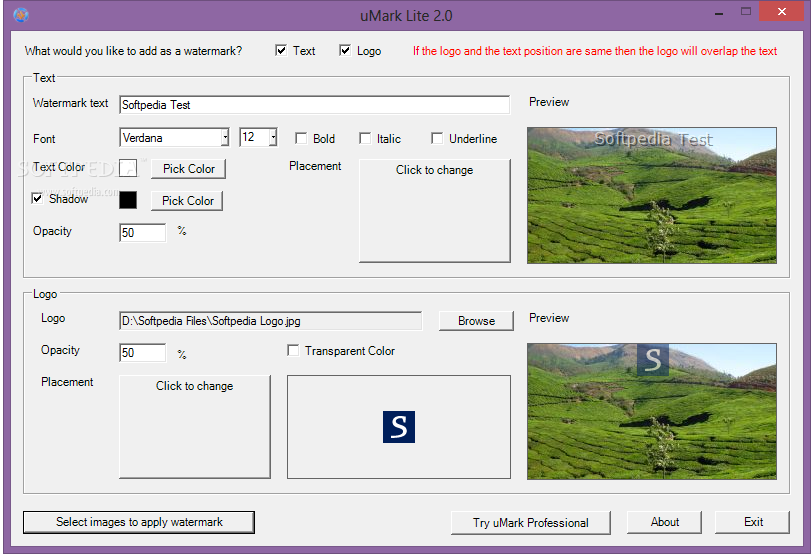Toggle the Text watermark checkbox
Screen dimensions: 811x554
281,50
